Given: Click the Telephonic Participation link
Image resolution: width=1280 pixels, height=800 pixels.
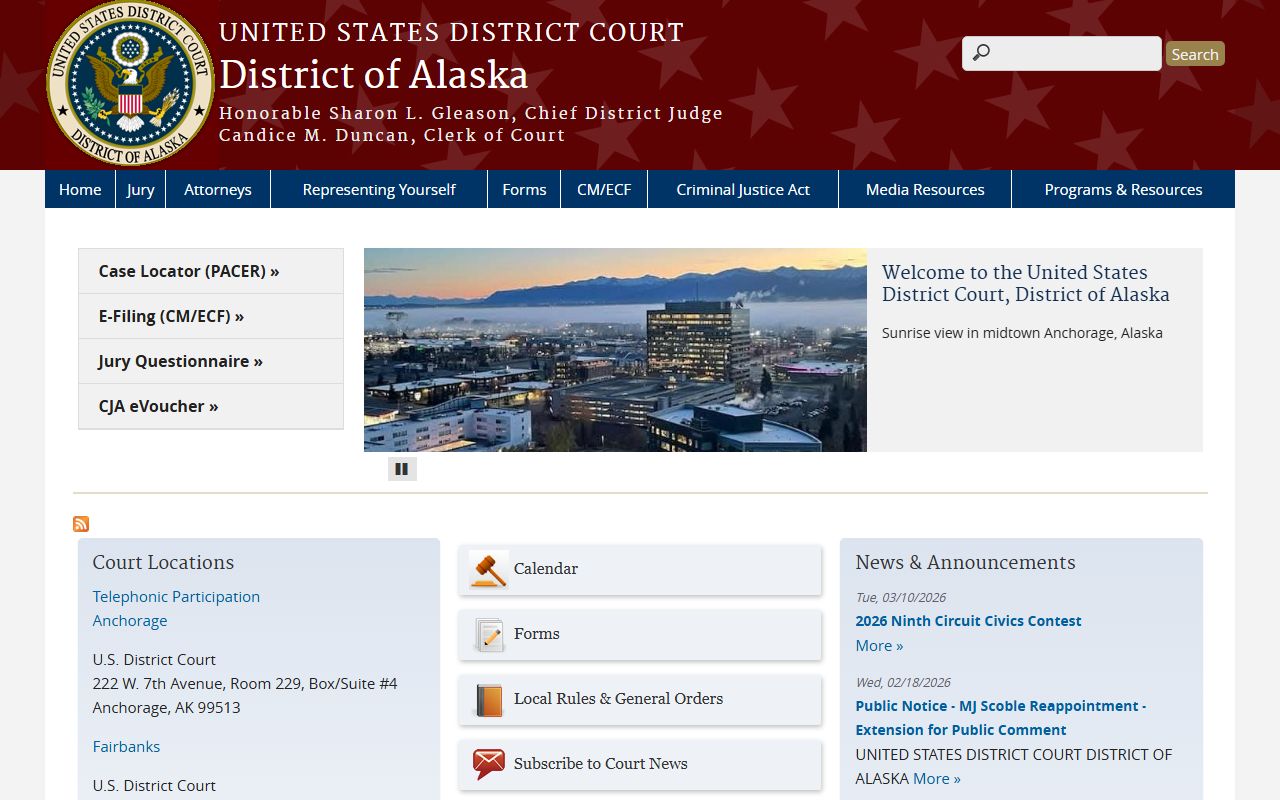Looking at the screenshot, I should (176, 597).
